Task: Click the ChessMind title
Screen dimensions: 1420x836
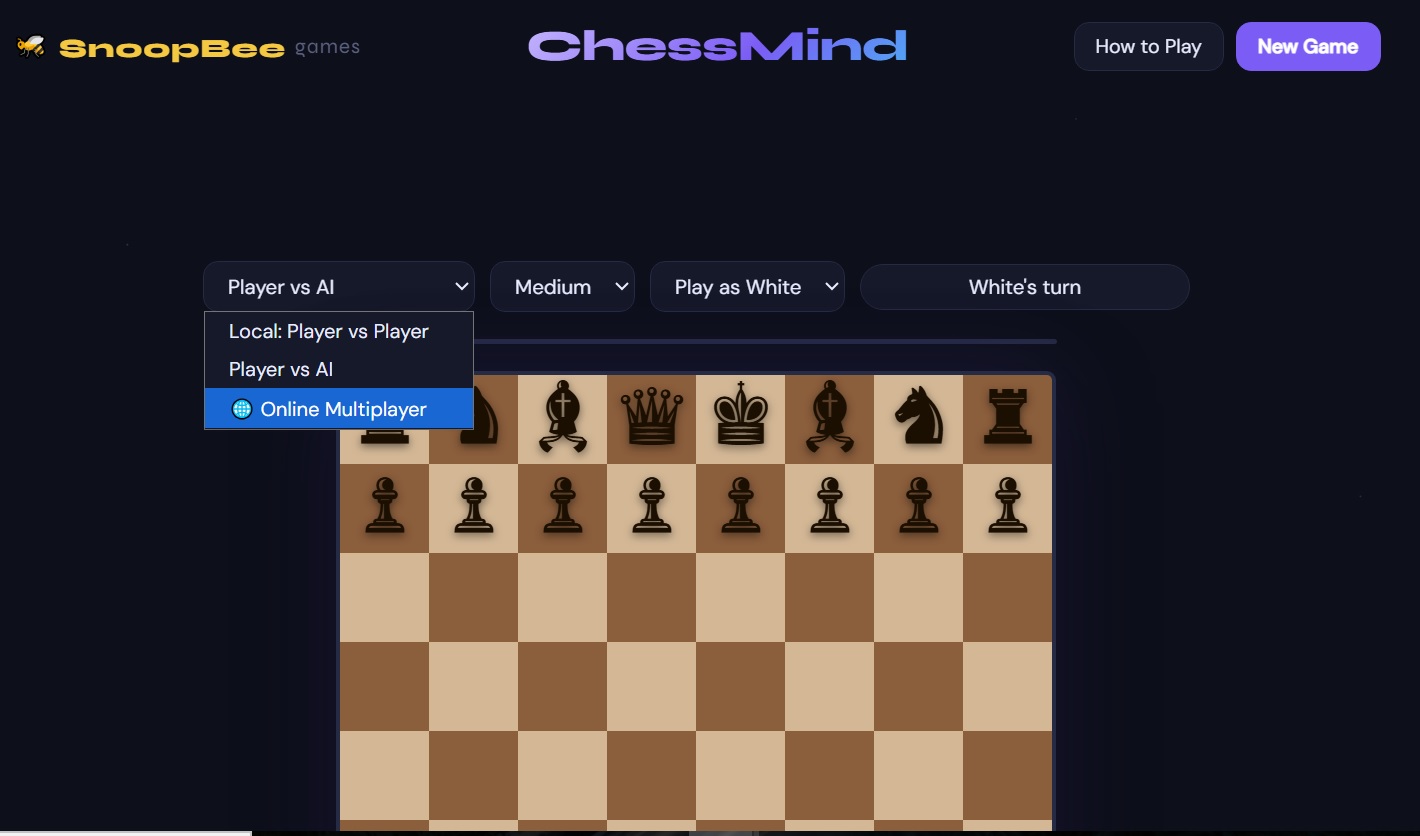Action: point(717,46)
